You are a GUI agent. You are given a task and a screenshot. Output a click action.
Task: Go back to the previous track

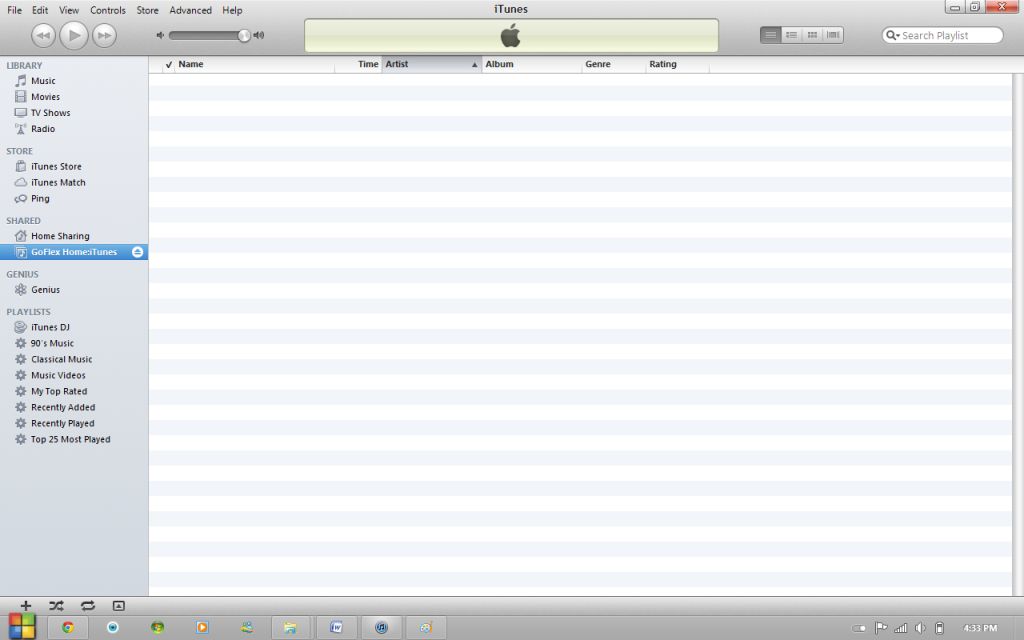43,36
